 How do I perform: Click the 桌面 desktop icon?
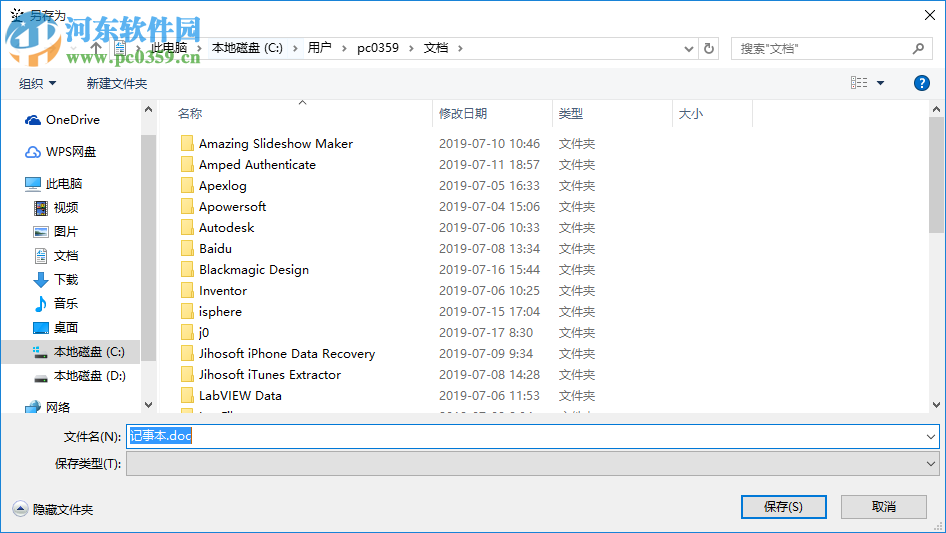[40, 328]
